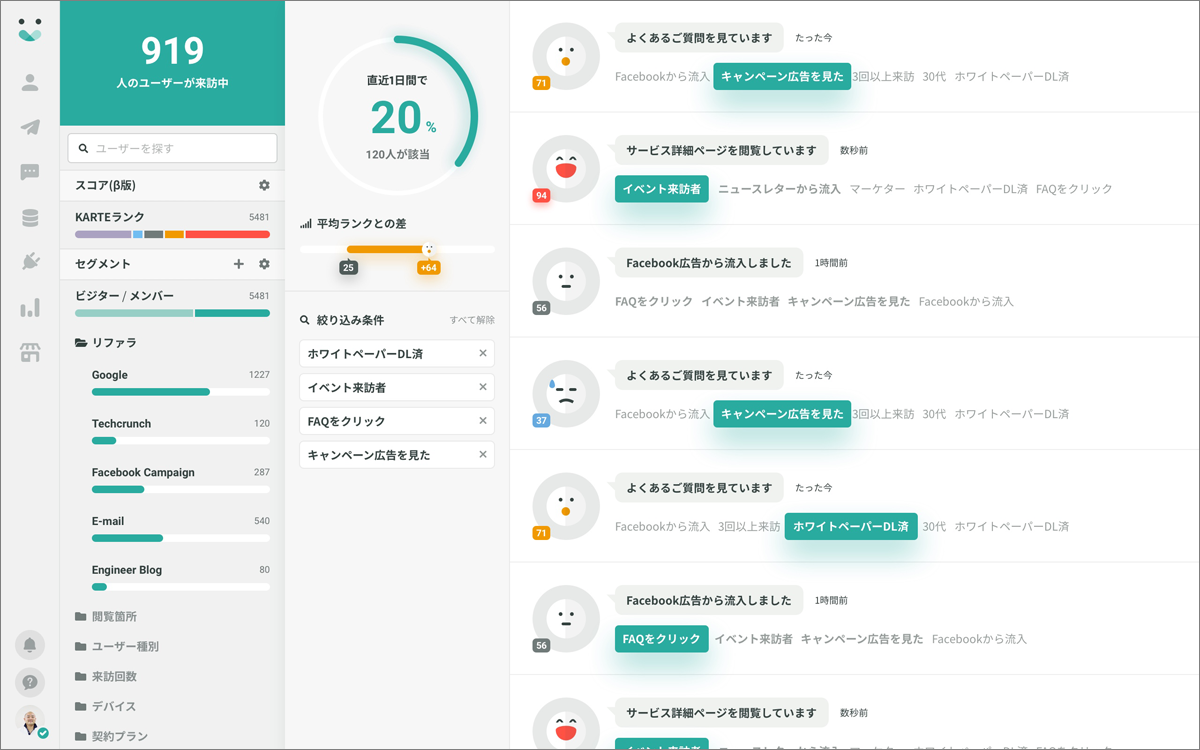Screen dimensions: 1200x750
Task: Open the database stack sidebar icon
Action: [30, 217]
